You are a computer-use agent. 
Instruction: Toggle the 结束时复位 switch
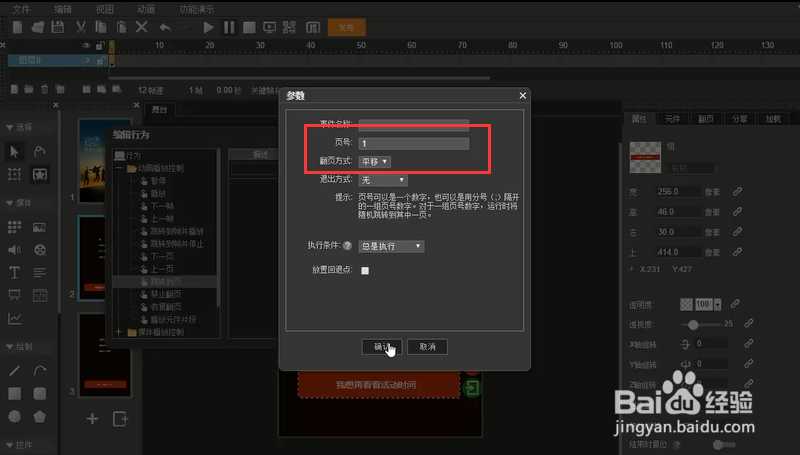pos(723,445)
